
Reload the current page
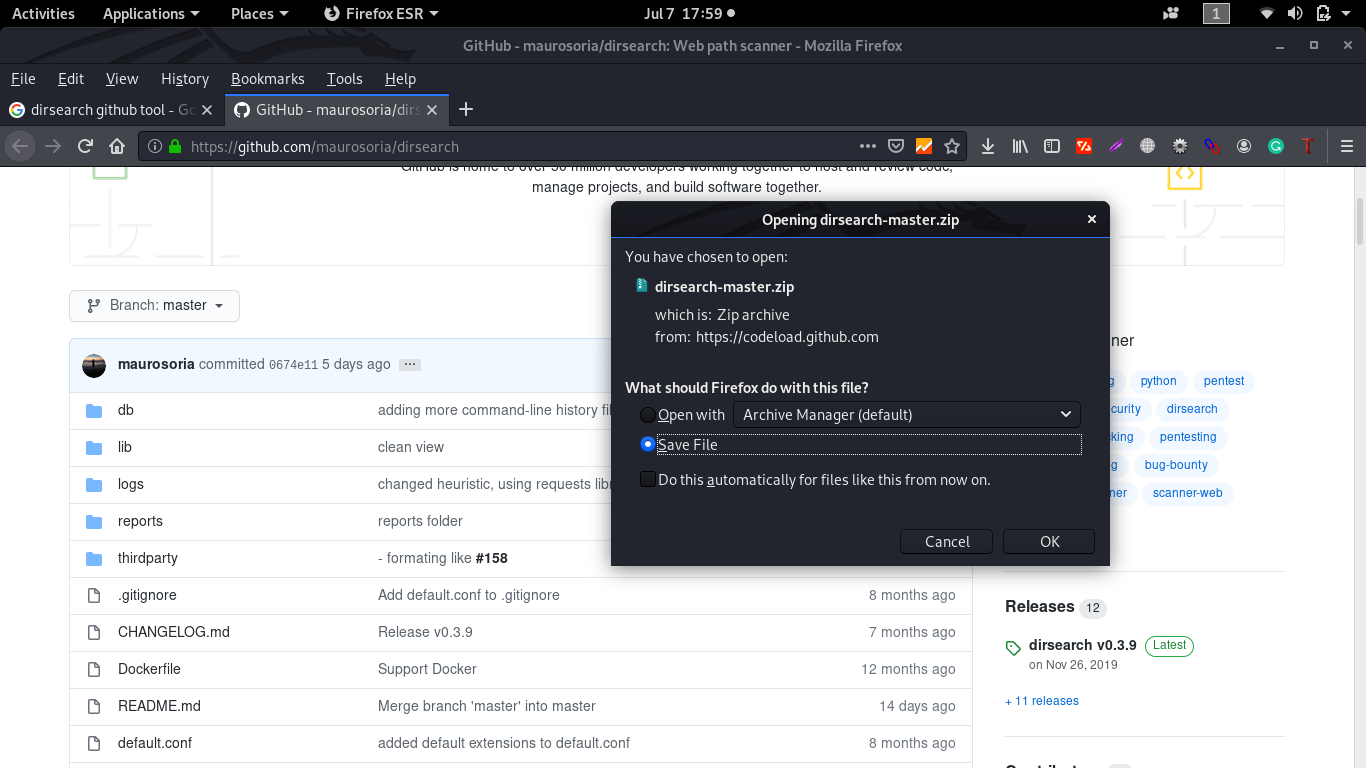pos(85,146)
